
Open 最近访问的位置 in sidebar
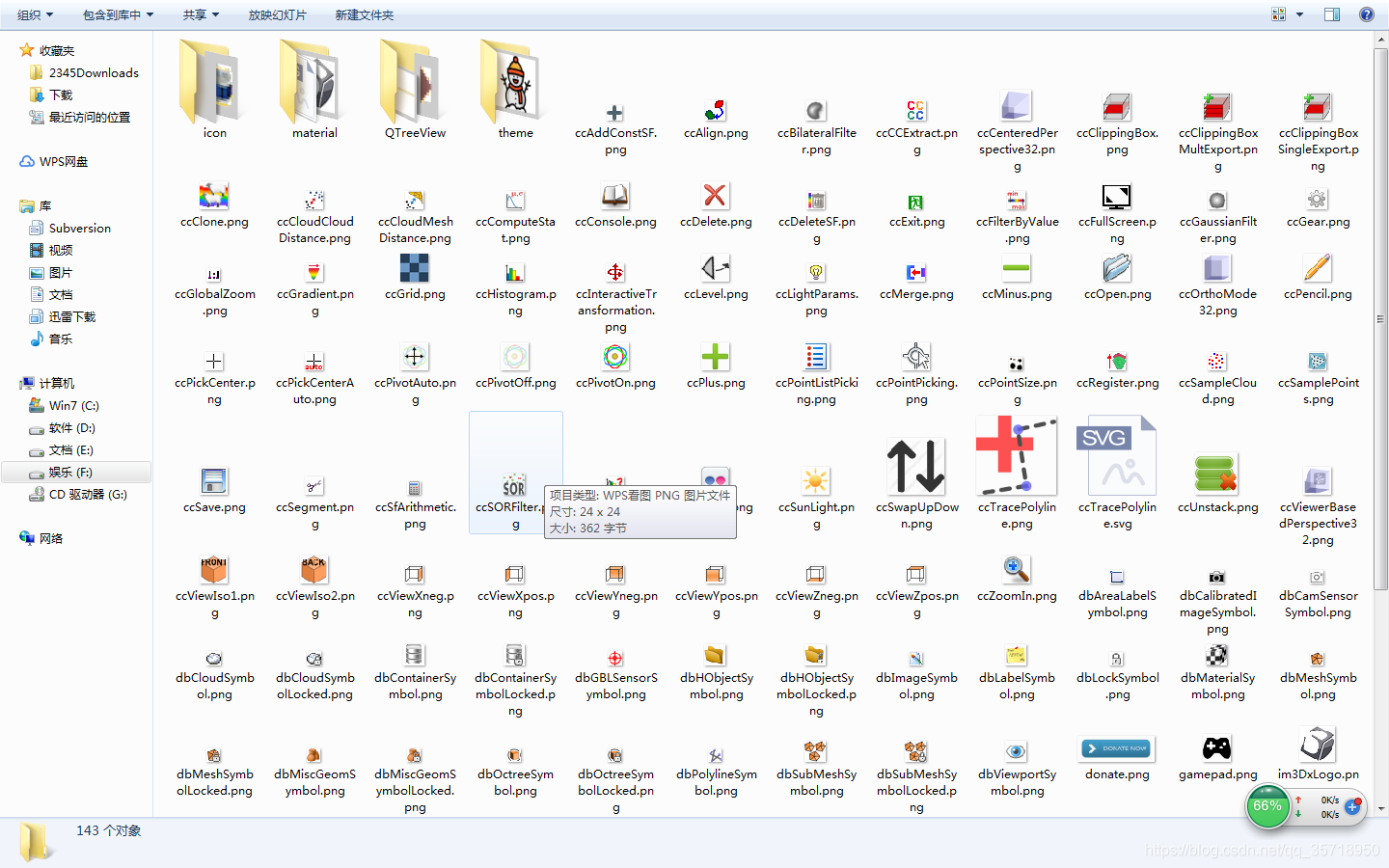coord(79,118)
